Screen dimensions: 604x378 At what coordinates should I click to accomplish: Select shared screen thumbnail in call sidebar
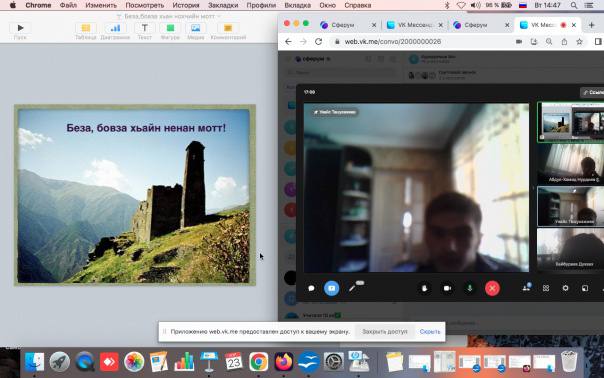(x=571, y=122)
